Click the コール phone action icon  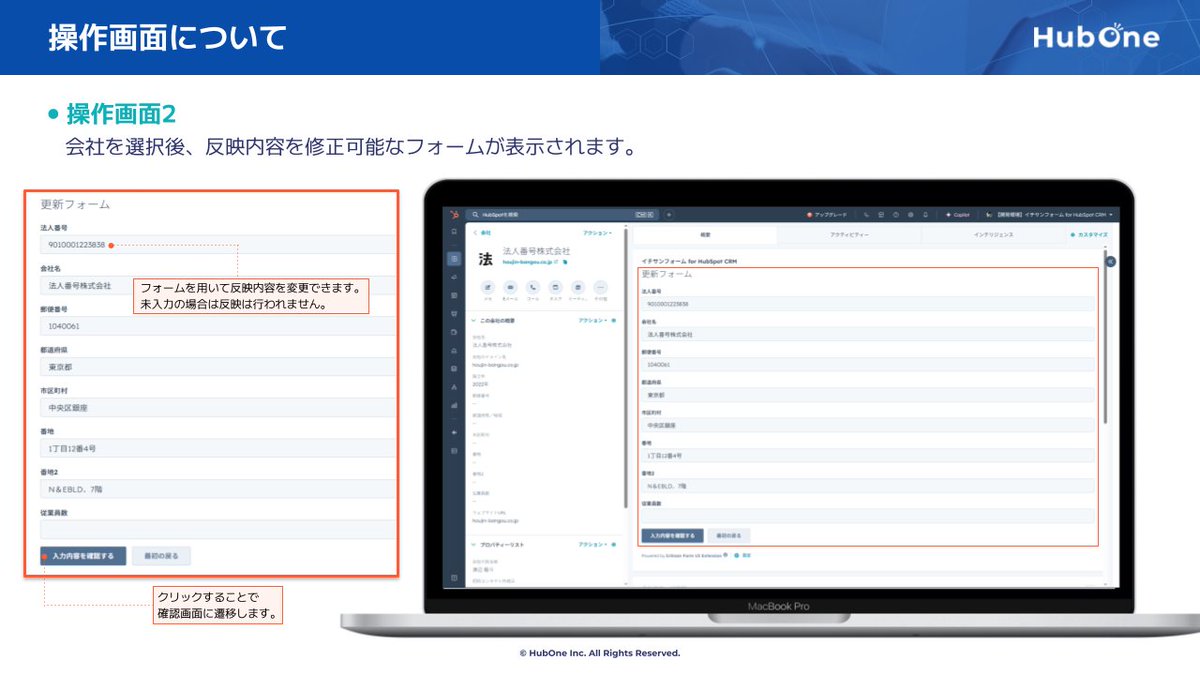tap(533, 287)
